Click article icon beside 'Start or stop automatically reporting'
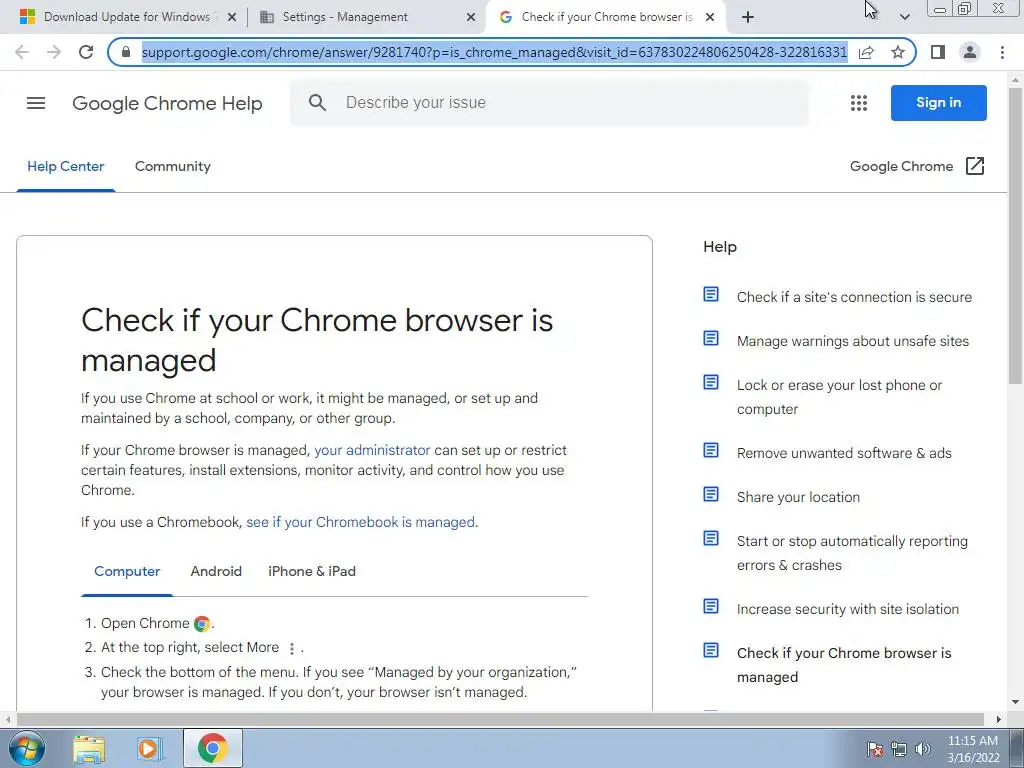1024x768 pixels. [x=711, y=538]
